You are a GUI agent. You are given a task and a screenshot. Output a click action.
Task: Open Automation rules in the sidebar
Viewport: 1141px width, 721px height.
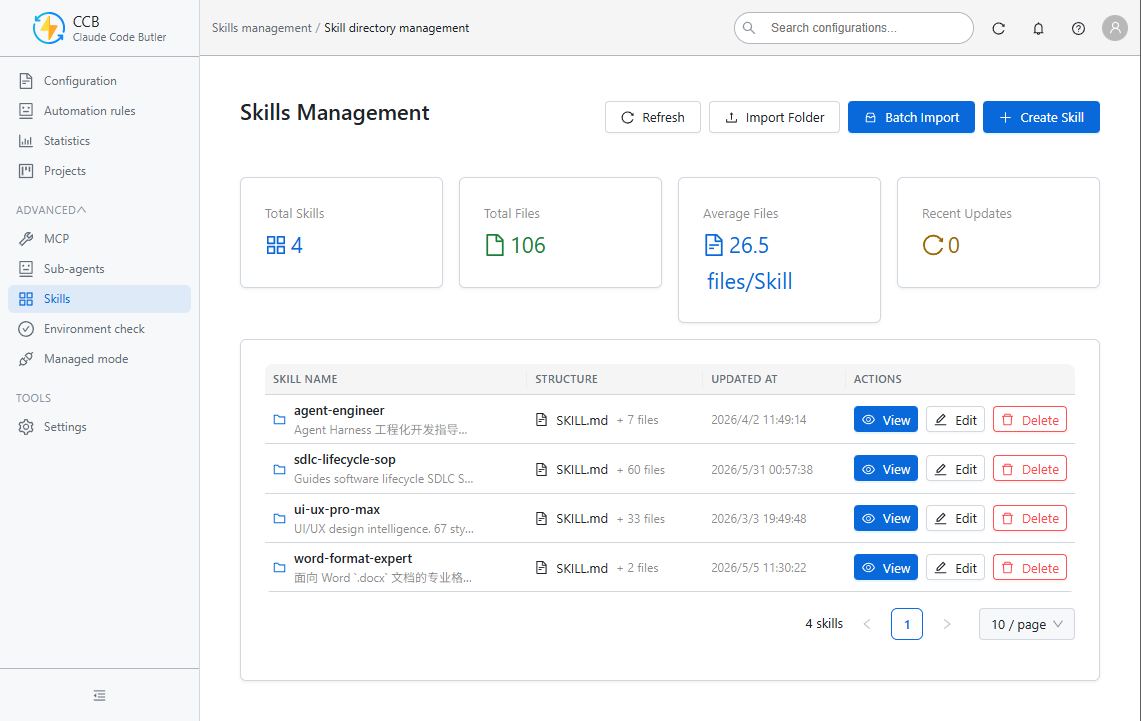click(100, 111)
